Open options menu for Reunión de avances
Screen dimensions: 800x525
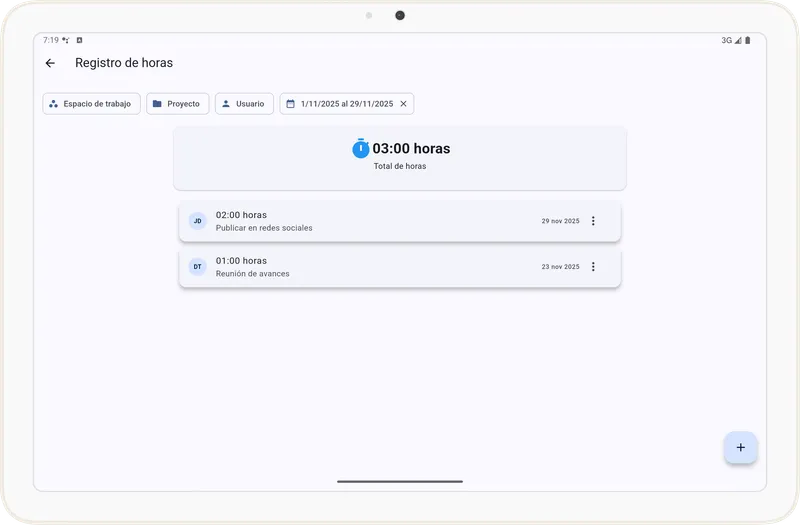point(593,267)
